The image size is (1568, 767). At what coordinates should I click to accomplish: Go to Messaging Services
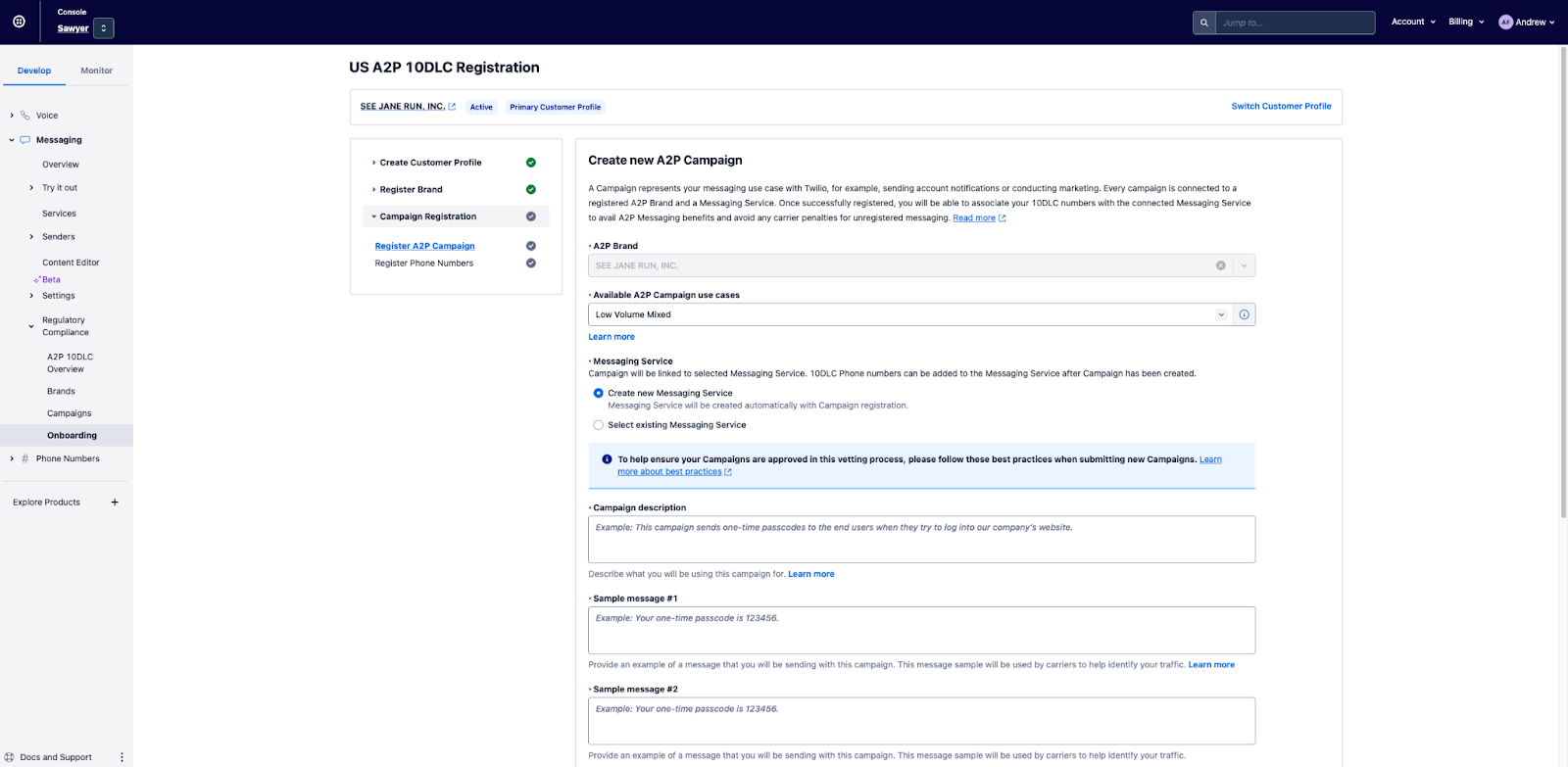tap(59, 214)
